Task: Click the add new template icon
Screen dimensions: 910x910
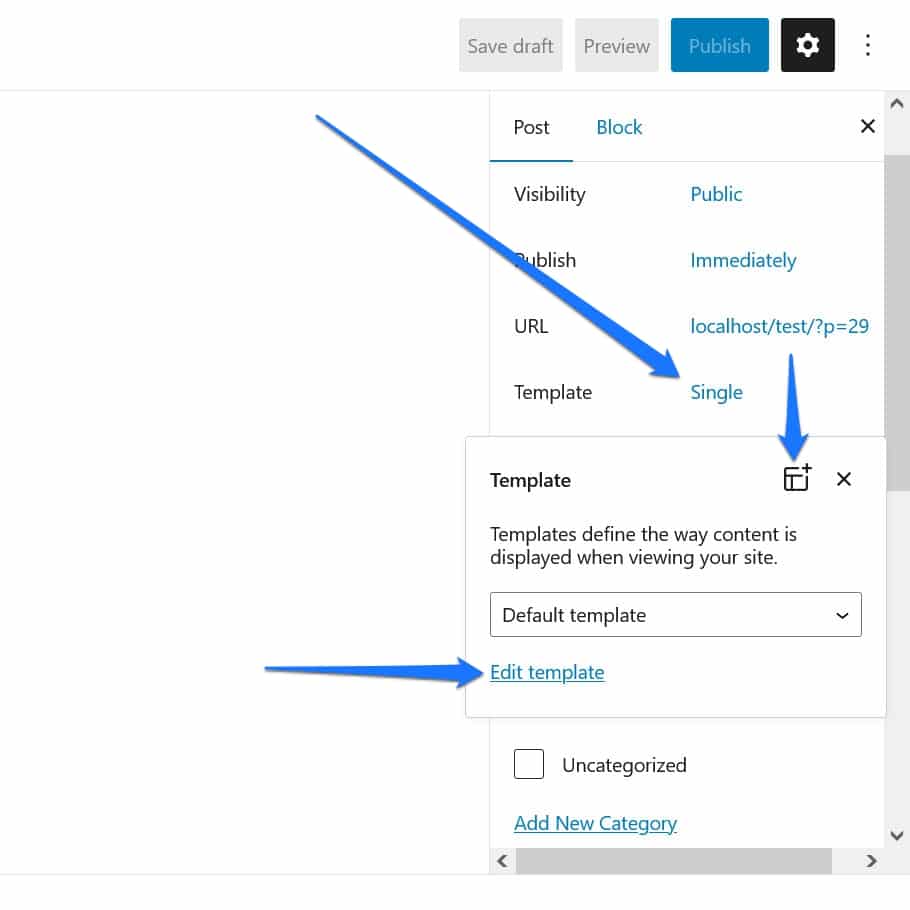Action: pyautogui.click(x=797, y=478)
